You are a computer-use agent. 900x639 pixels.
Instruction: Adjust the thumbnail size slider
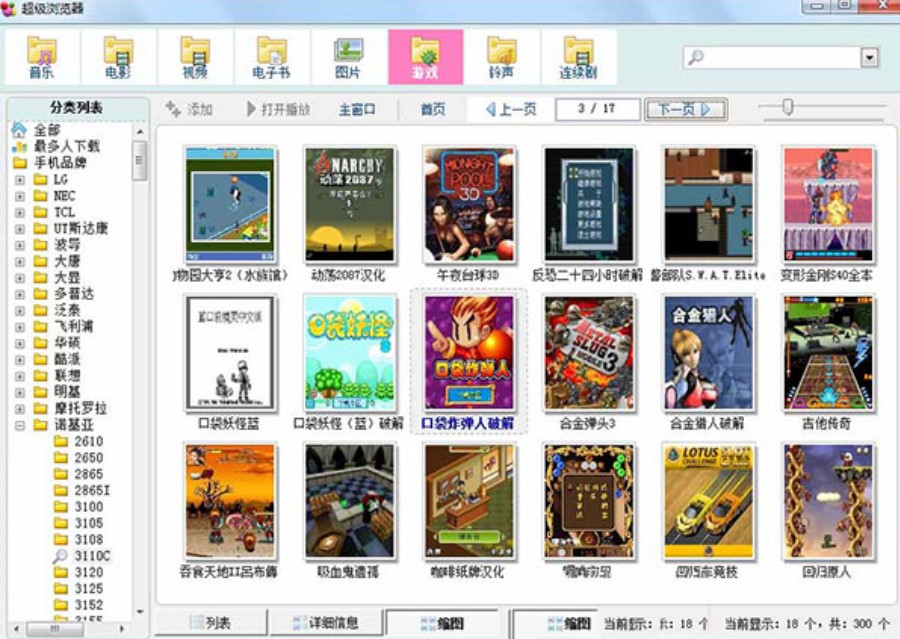(788, 108)
